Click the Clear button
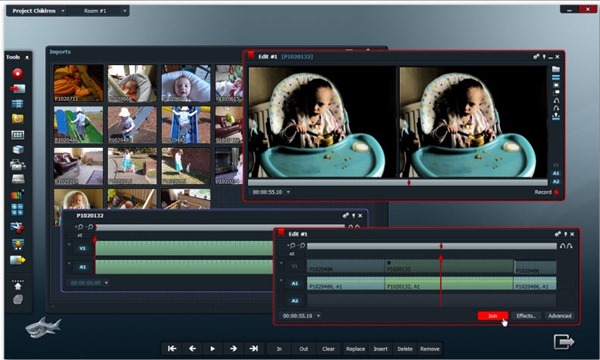Image resolution: width=600 pixels, height=360 pixels. click(328, 349)
